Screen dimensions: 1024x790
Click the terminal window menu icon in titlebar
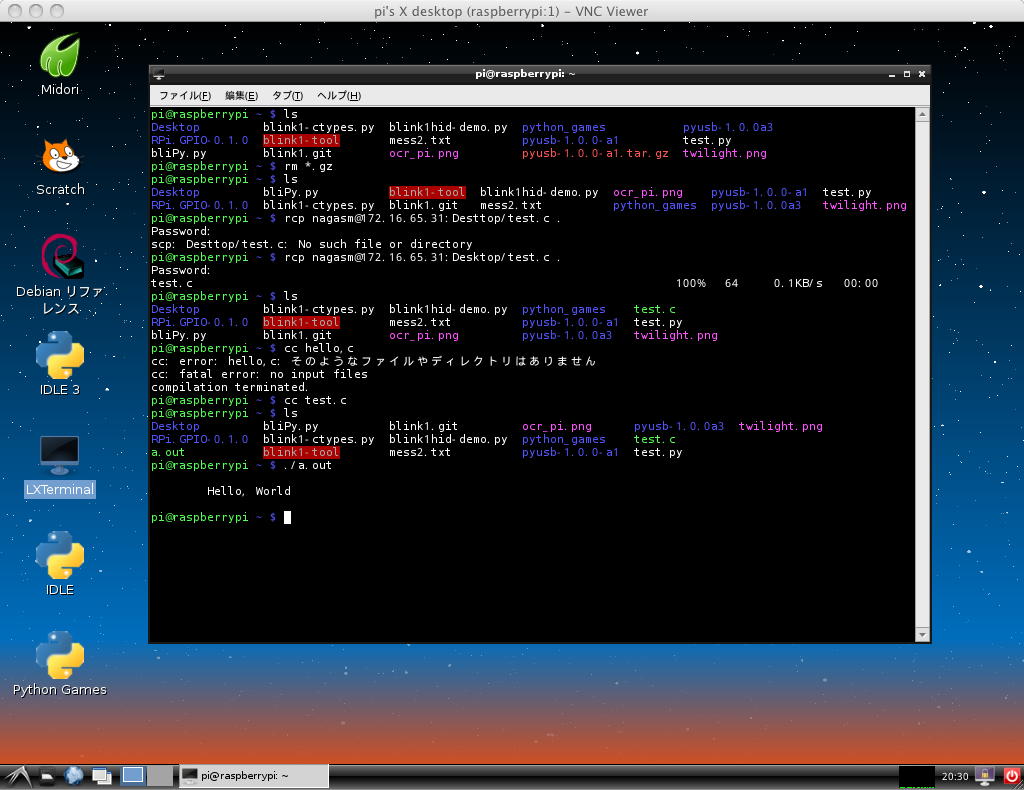tap(159, 74)
